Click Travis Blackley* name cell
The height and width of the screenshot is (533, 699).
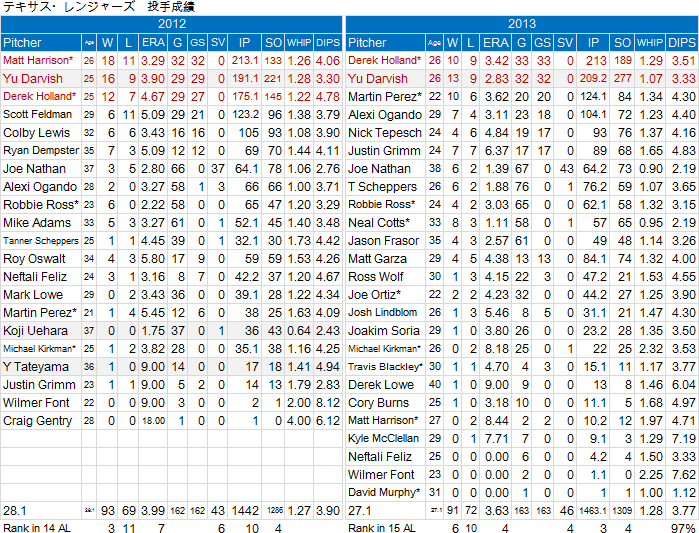point(385,367)
